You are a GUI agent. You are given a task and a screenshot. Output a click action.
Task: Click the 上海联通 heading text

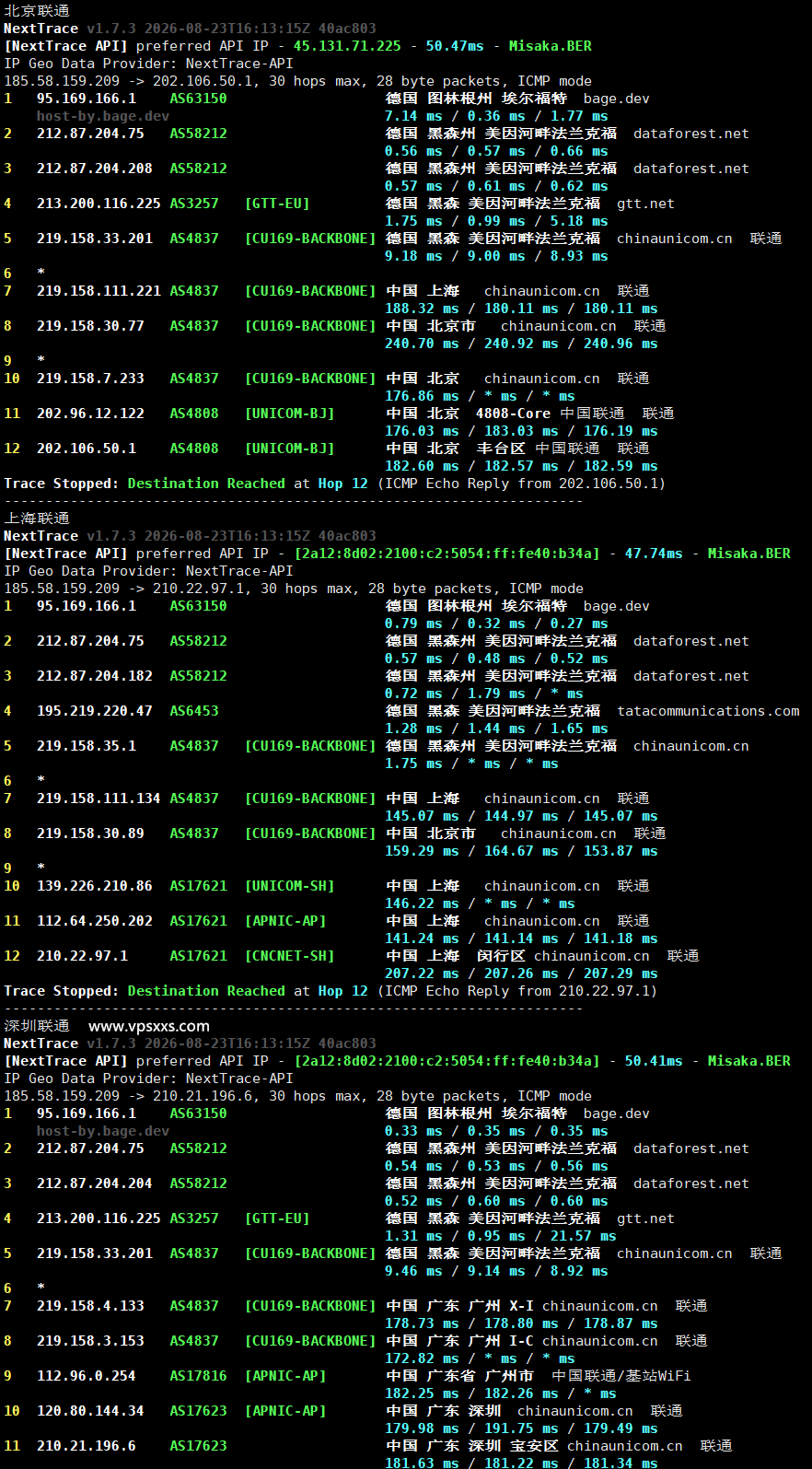point(37,519)
